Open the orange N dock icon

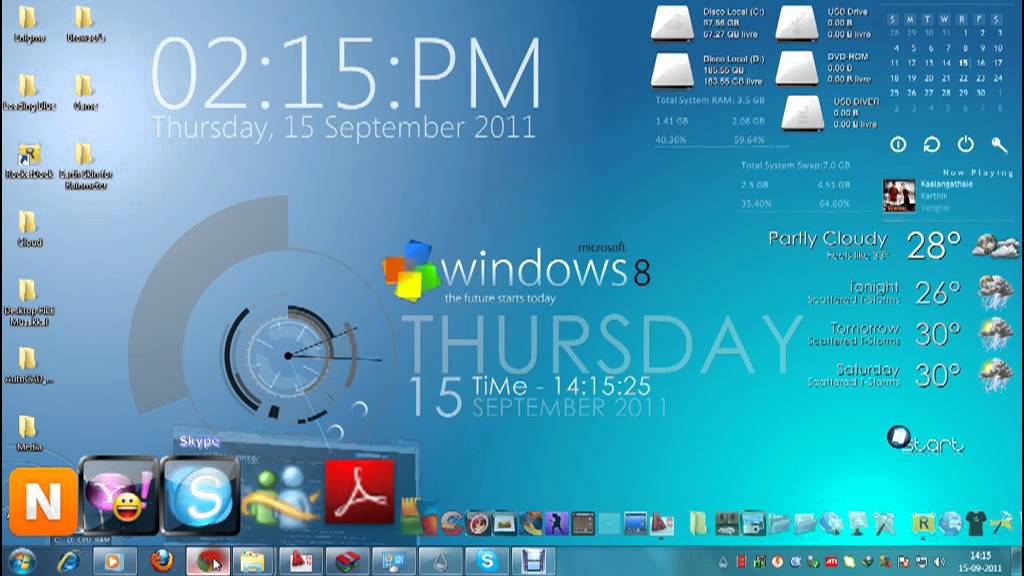coord(43,501)
